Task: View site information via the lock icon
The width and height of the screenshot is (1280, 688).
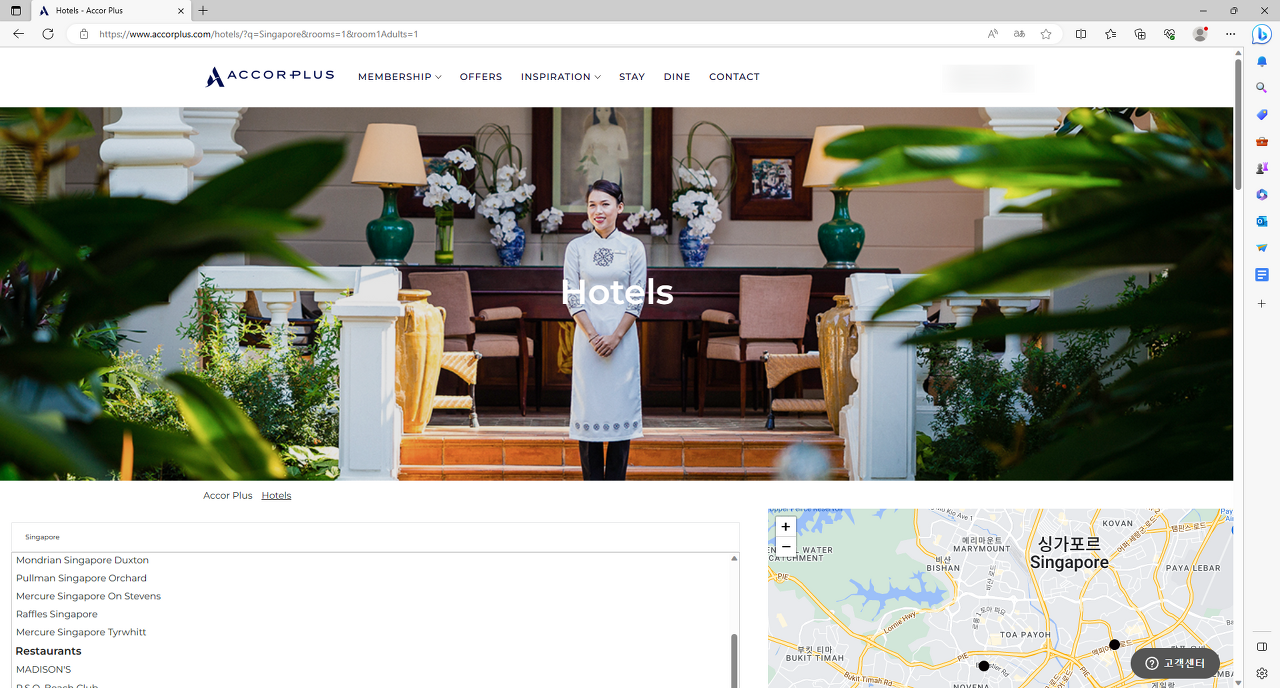Action: click(84, 34)
